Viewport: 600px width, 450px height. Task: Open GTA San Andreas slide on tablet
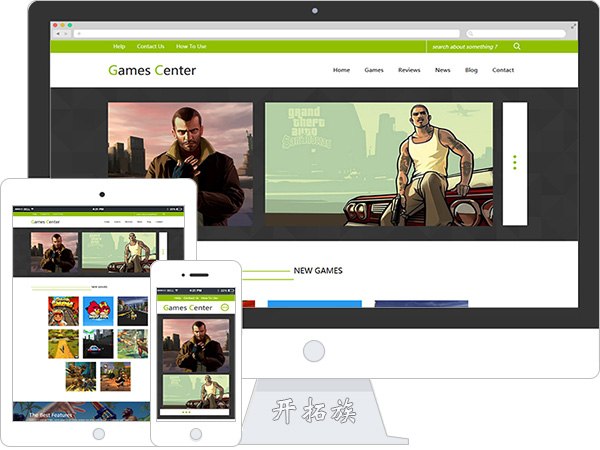pyautogui.click(x=119, y=252)
